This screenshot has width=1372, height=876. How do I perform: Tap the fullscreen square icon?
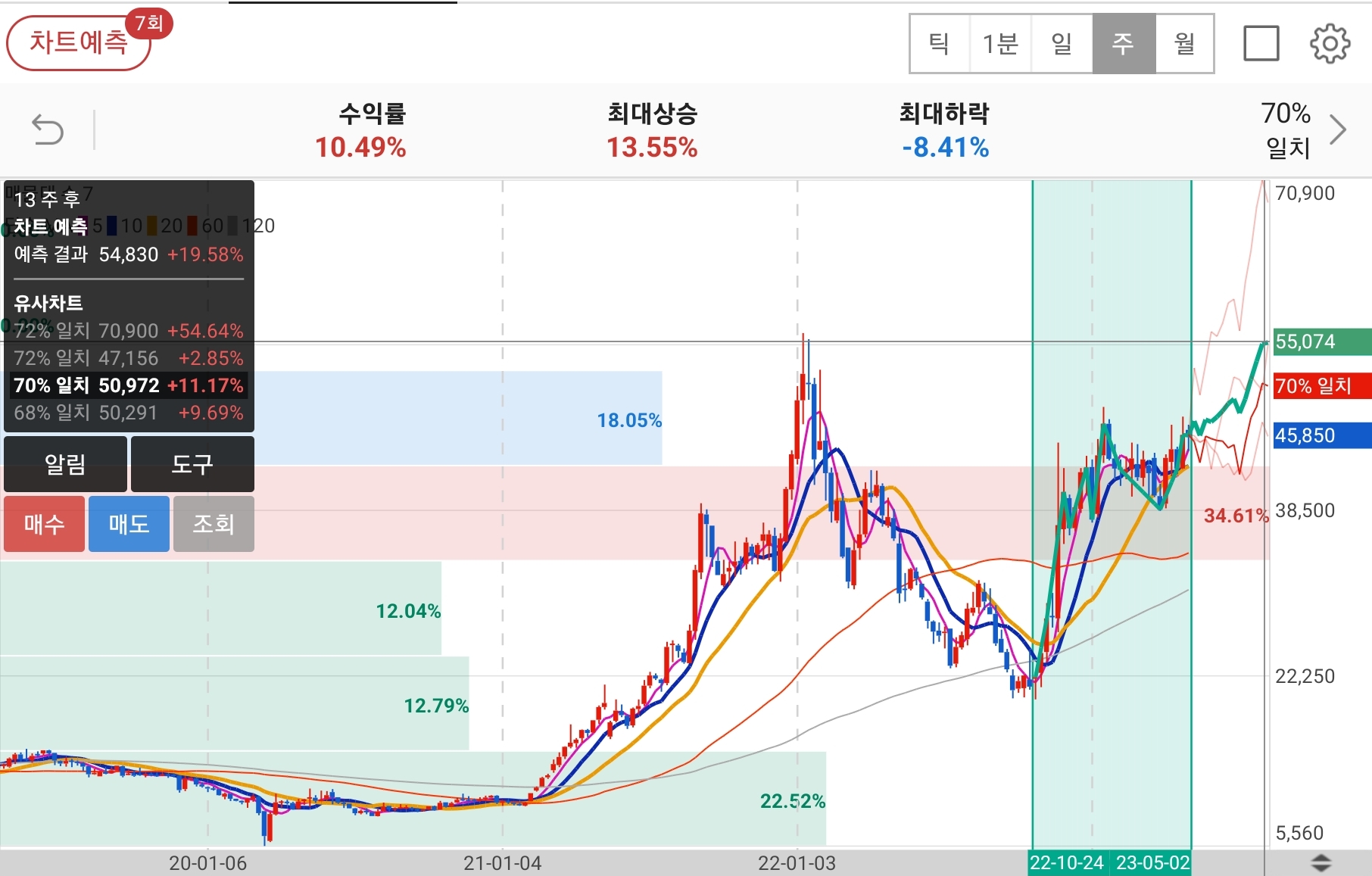coord(1261,43)
